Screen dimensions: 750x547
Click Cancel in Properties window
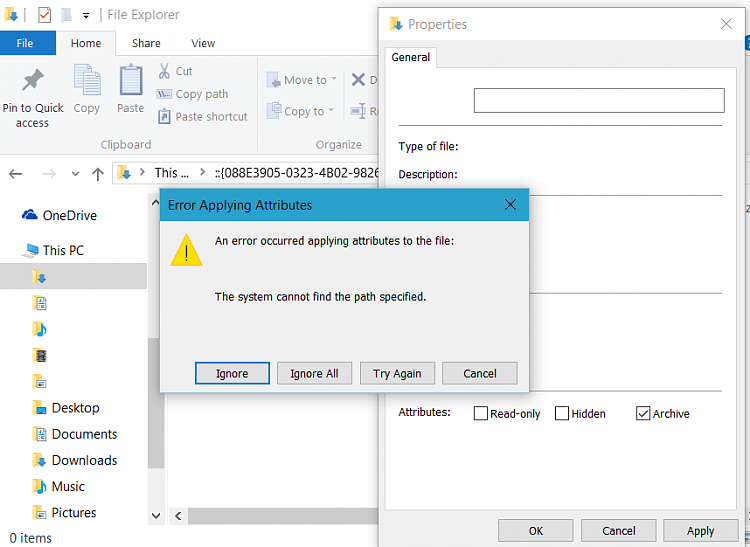point(618,531)
